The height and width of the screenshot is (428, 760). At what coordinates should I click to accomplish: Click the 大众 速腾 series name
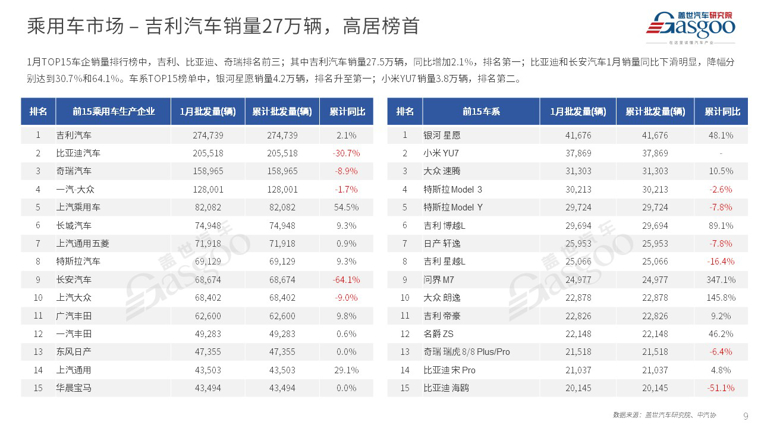click(x=442, y=171)
